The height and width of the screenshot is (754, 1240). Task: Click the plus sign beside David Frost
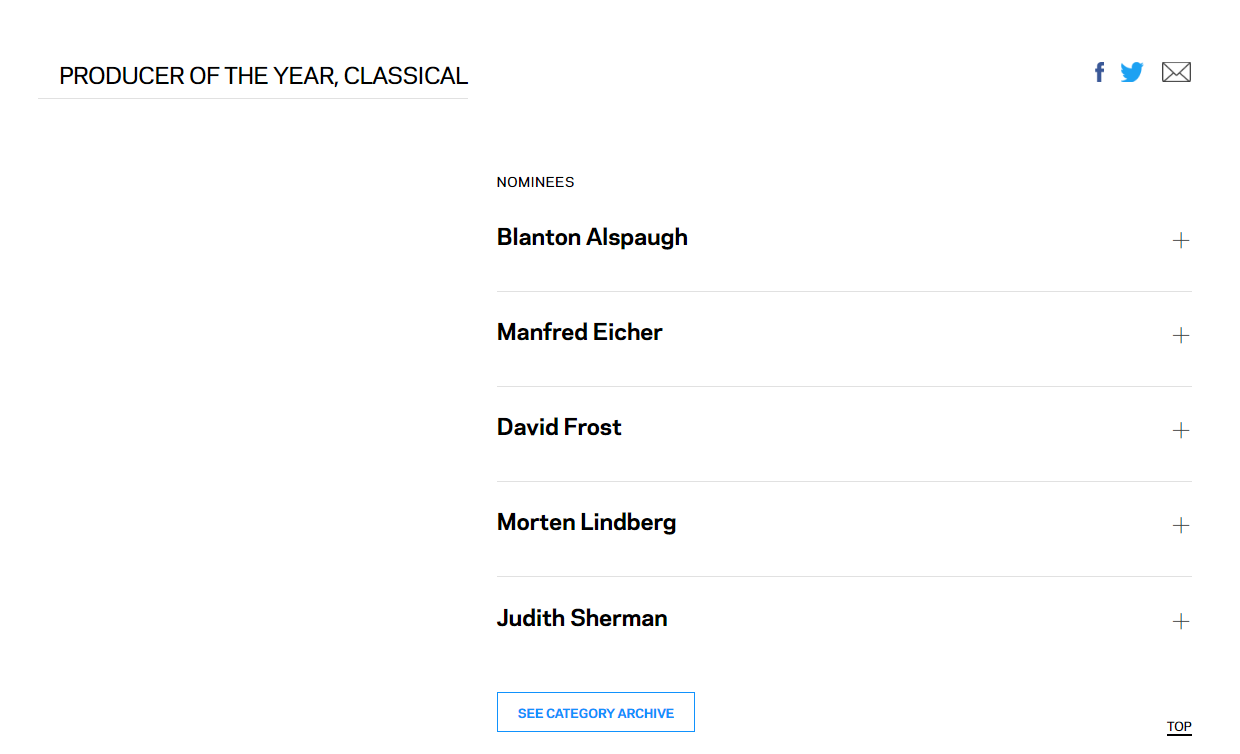(x=1181, y=430)
